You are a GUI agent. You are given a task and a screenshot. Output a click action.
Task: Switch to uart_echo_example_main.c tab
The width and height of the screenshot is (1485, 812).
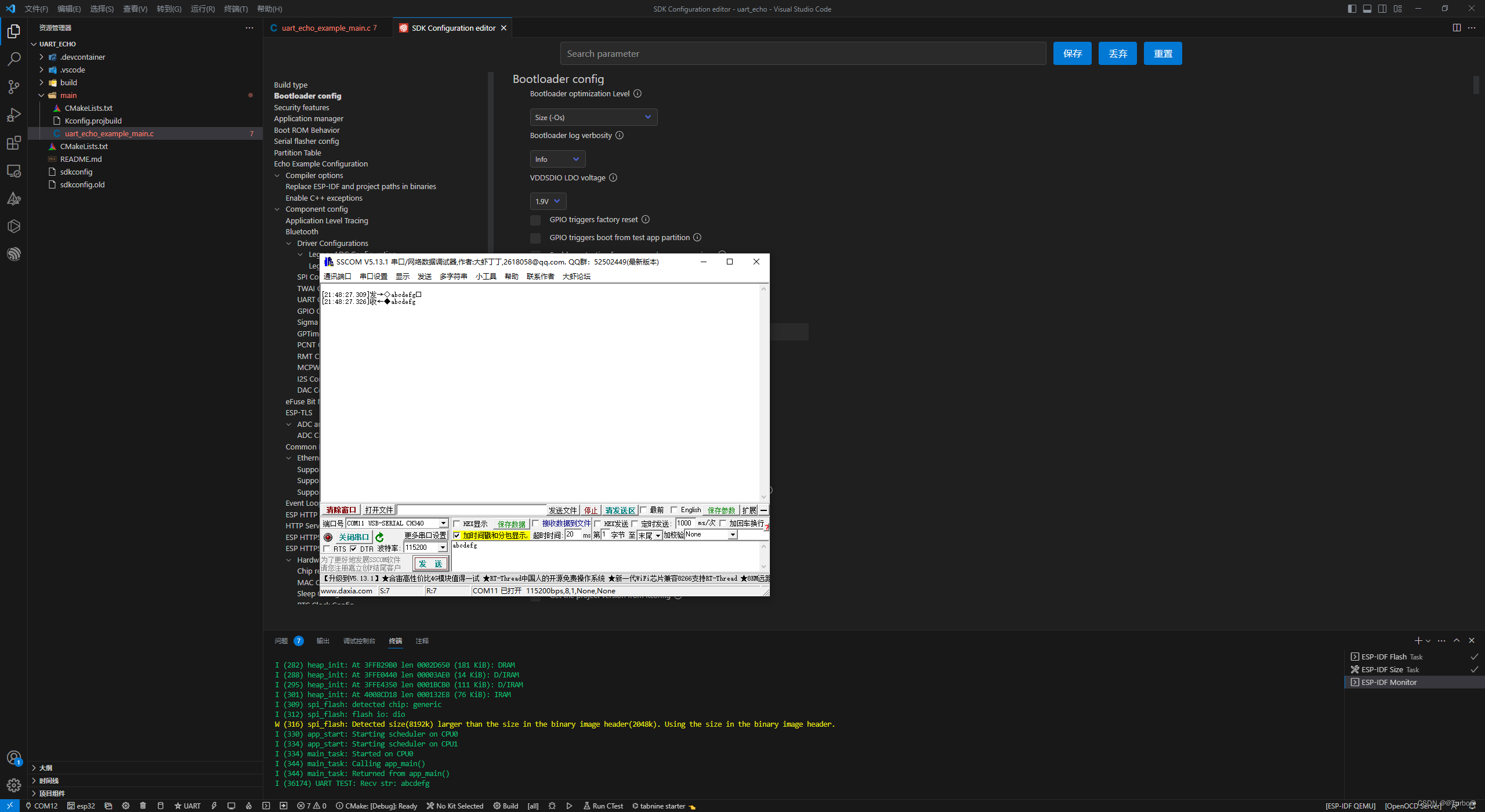coord(325,28)
